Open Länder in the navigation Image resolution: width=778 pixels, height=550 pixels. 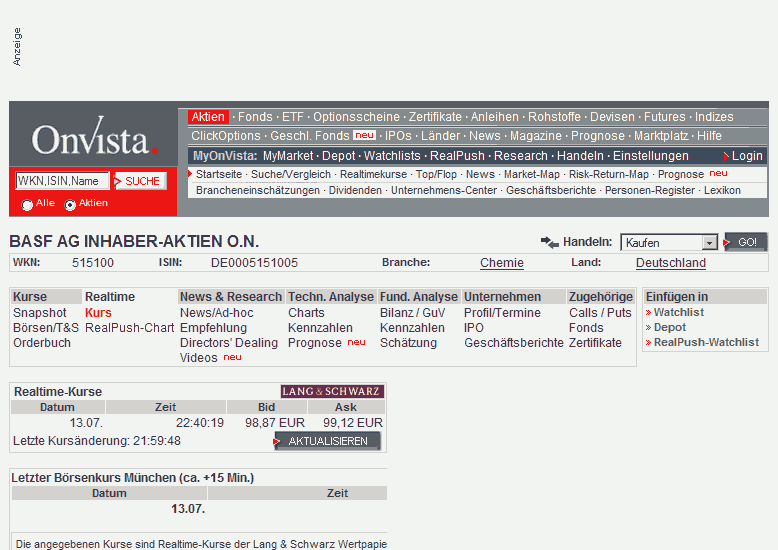441,136
